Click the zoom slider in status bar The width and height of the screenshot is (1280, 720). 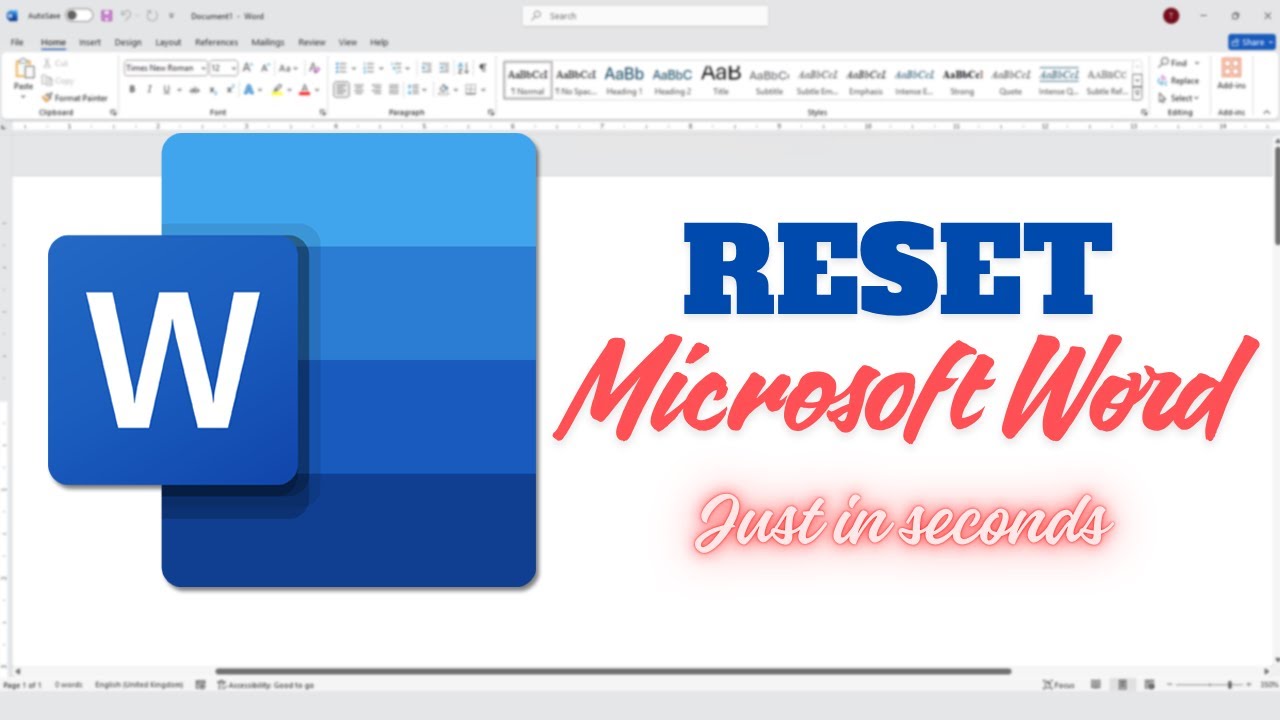[1211, 685]
